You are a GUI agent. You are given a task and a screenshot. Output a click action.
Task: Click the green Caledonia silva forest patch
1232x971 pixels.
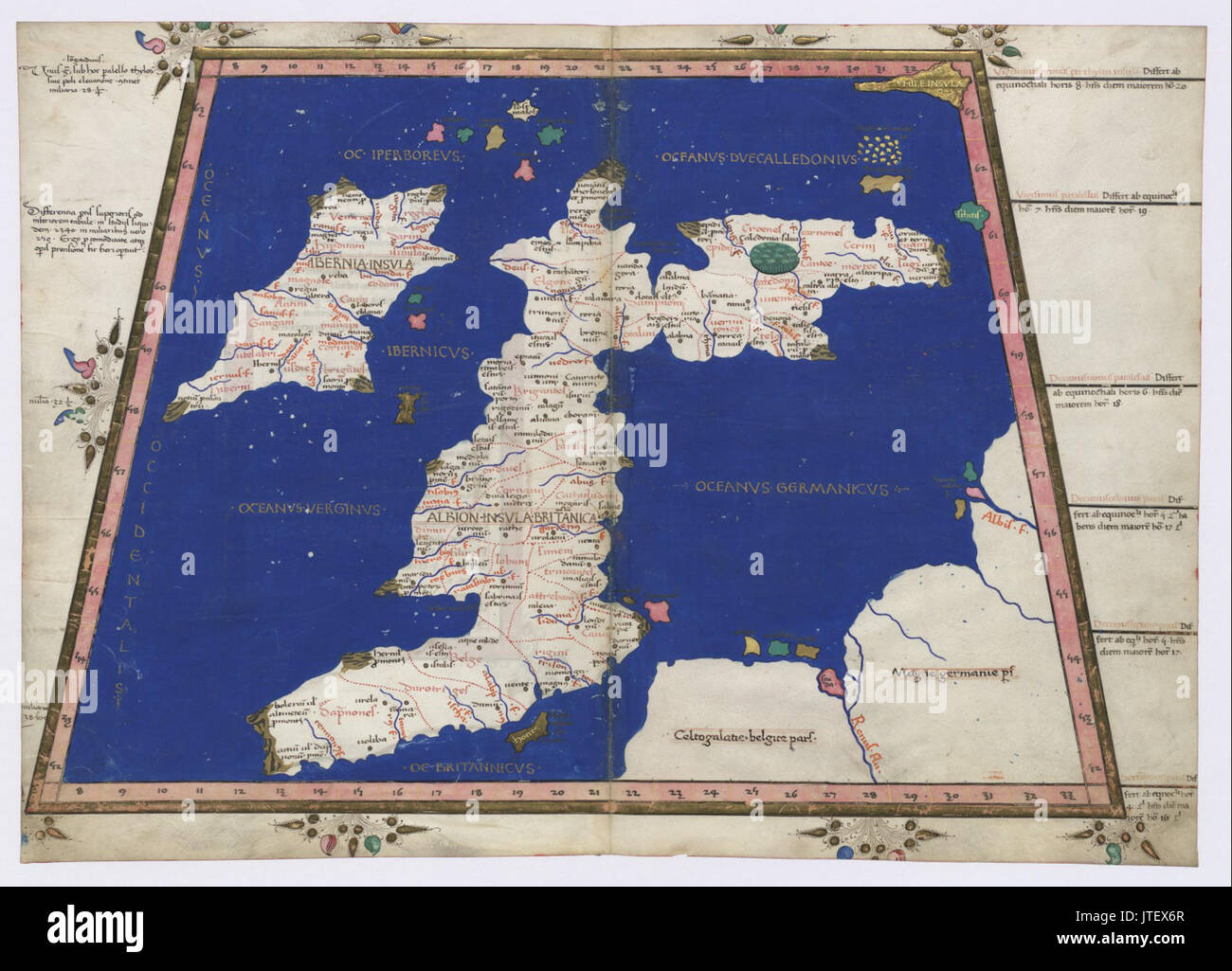pos(774,259)
